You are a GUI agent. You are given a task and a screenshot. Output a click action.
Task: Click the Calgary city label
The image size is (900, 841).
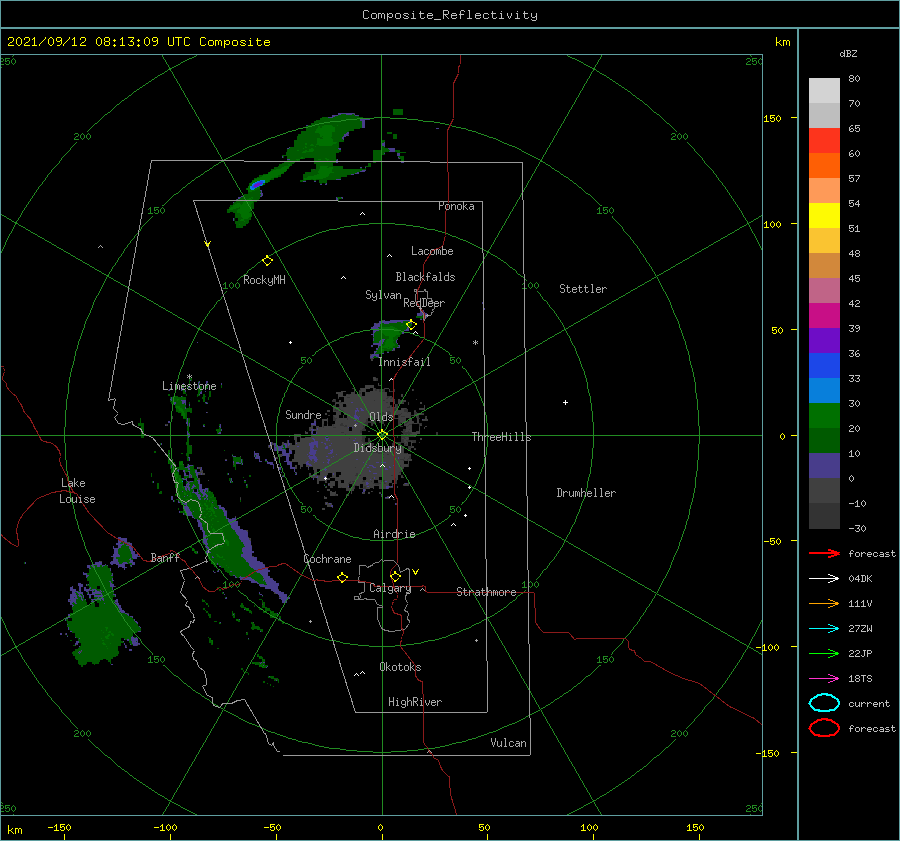click(390, 588)
